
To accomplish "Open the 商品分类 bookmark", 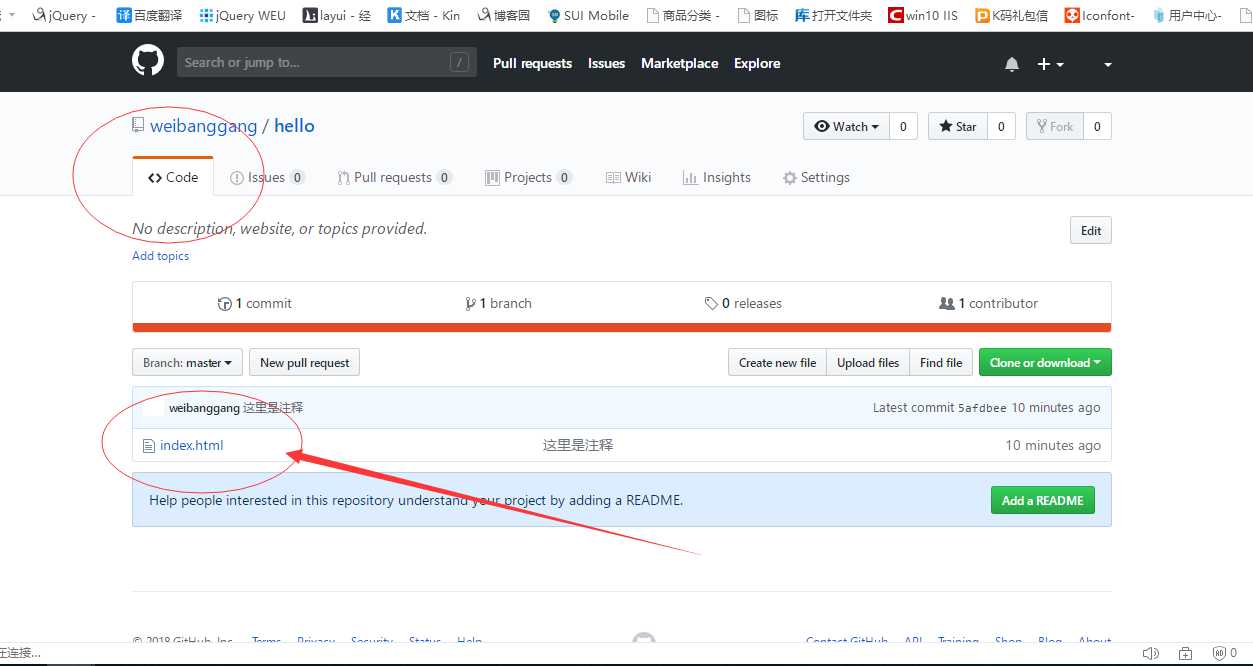I will pos(683,15).
